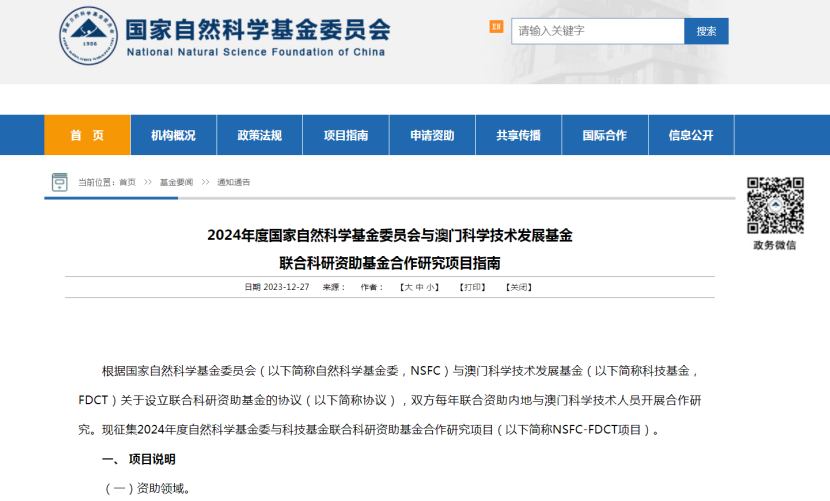Screen dimensions: 830x501
Task: Click the 关闭 close page link
Action: coord(518,287)
